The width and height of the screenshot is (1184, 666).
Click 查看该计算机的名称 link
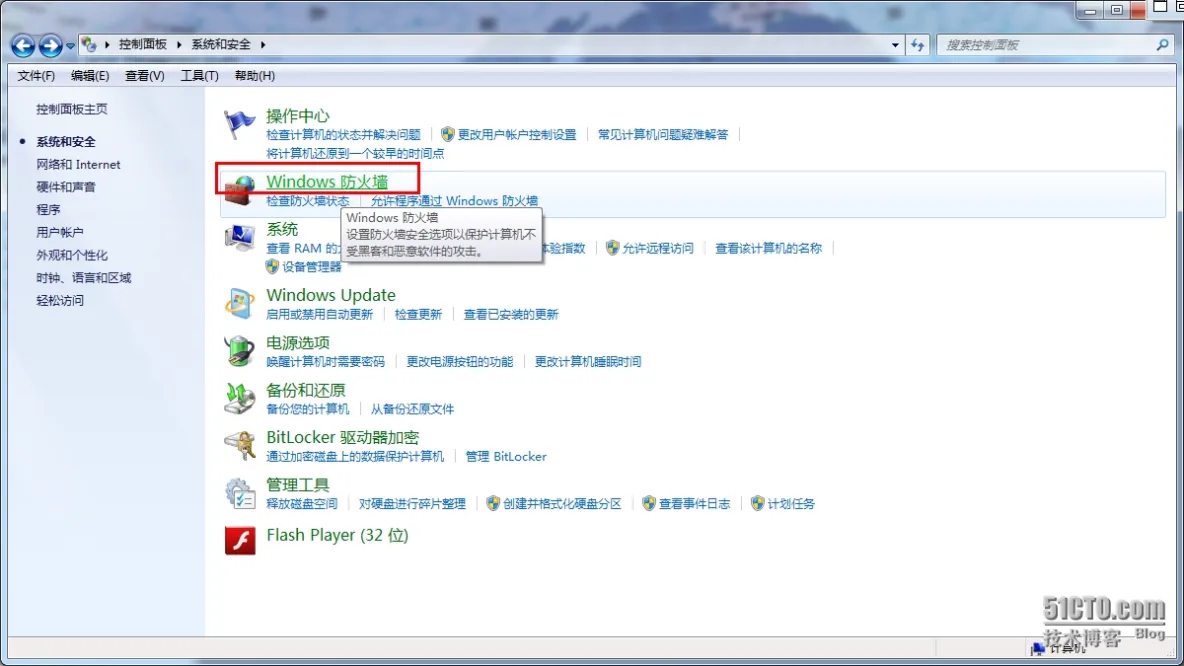tap(768, 248)
